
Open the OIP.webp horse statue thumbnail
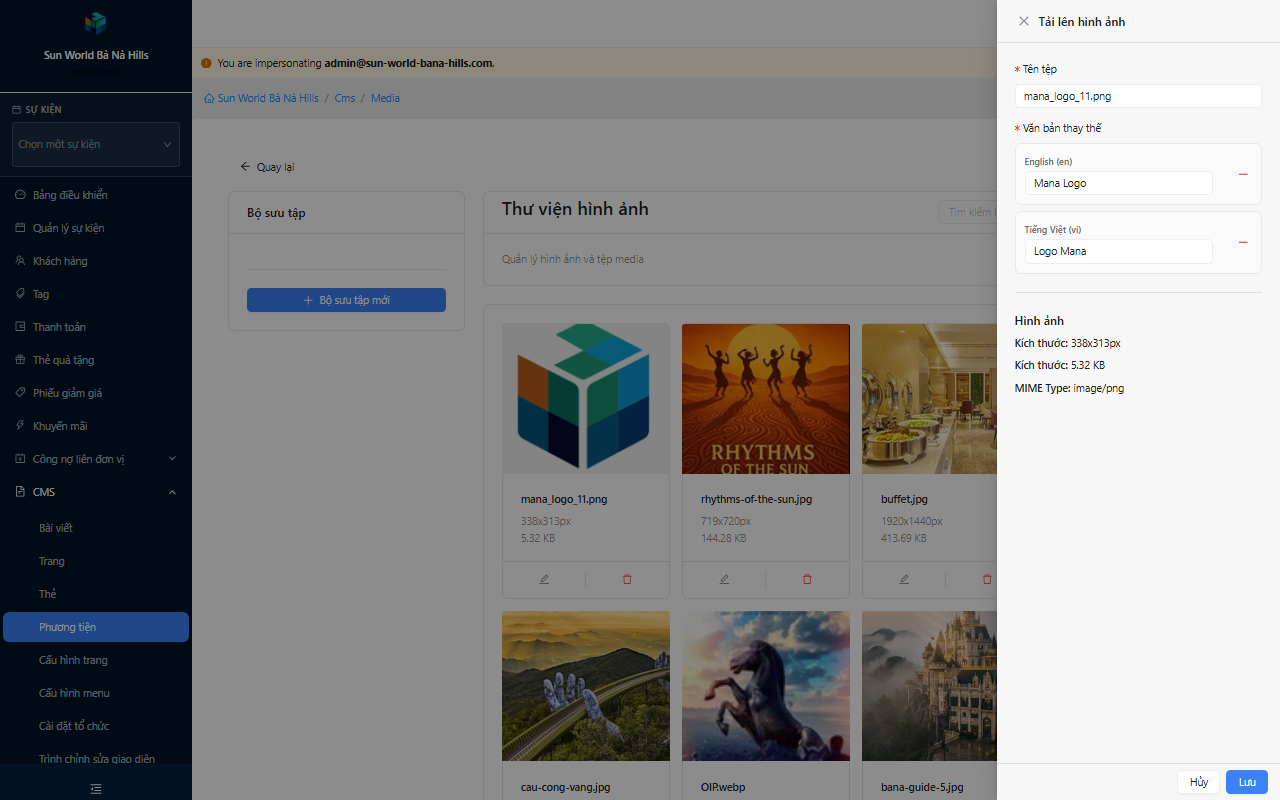[766, 686]
